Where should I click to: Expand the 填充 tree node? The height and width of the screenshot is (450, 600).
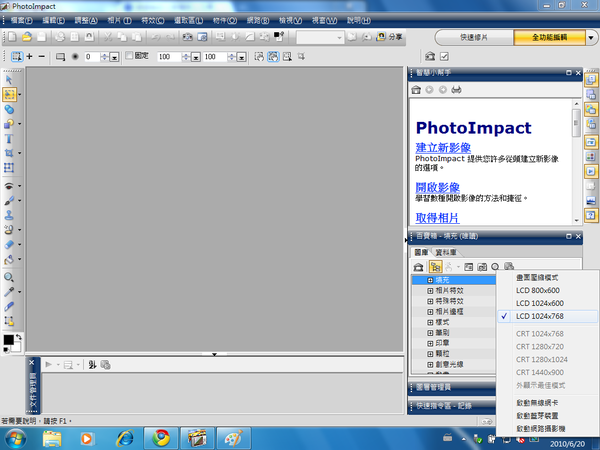coord(430,280)
